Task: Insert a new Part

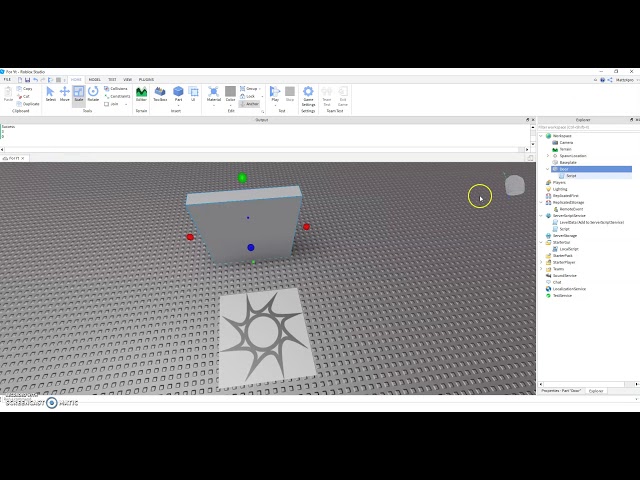Action: pyautogui.click(x=178, y=93)
